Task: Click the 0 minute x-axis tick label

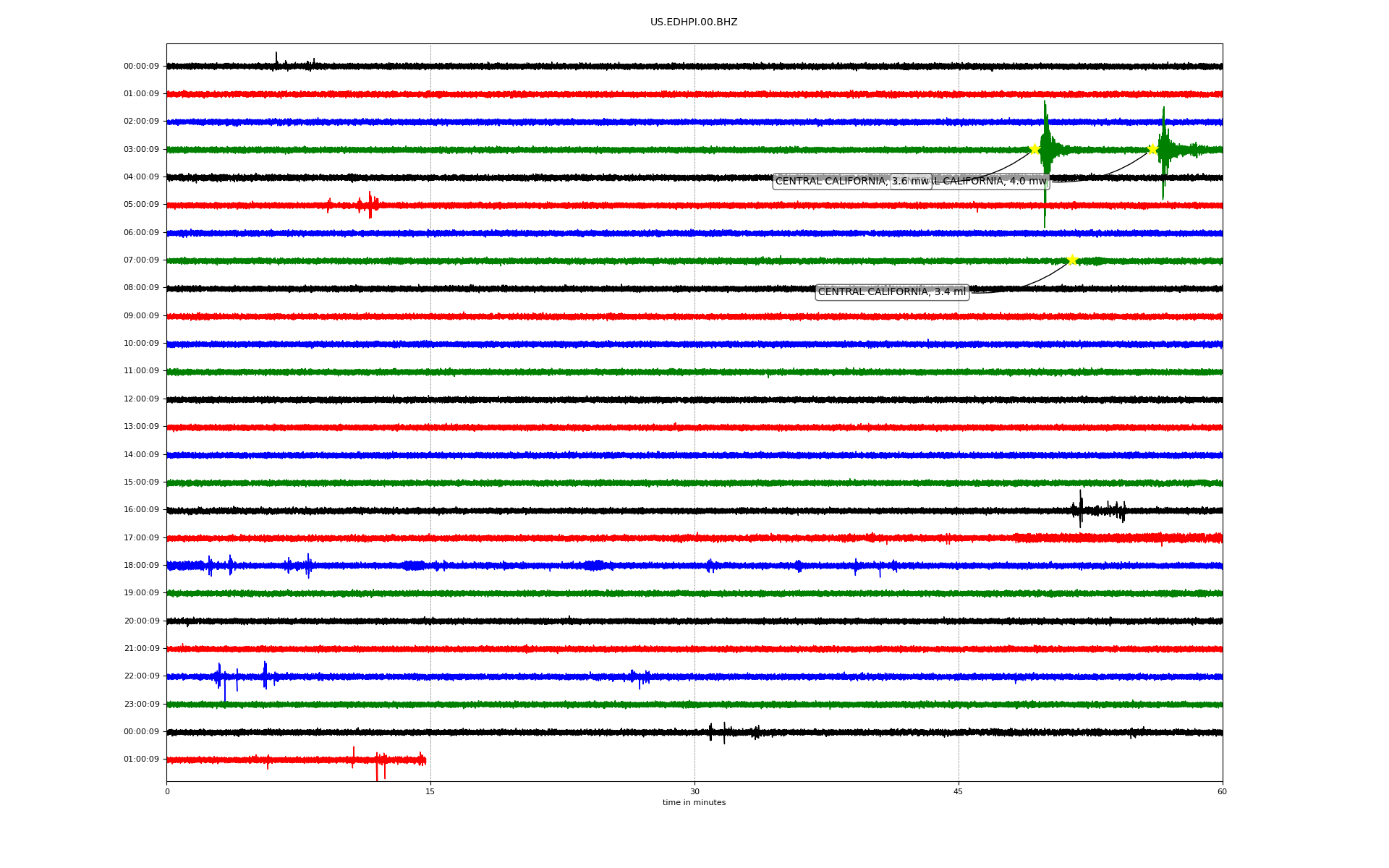Action: coord(167,791)
